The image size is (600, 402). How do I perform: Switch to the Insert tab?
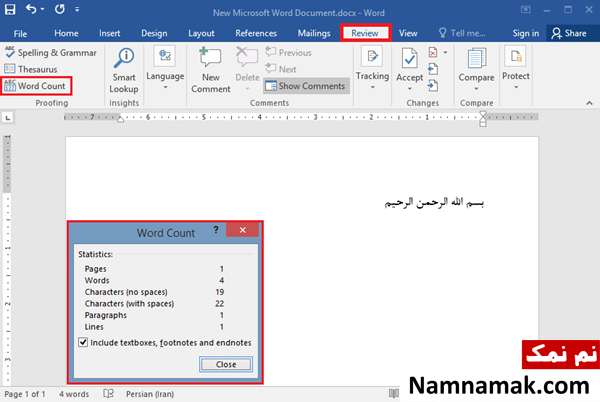(109, 33)
